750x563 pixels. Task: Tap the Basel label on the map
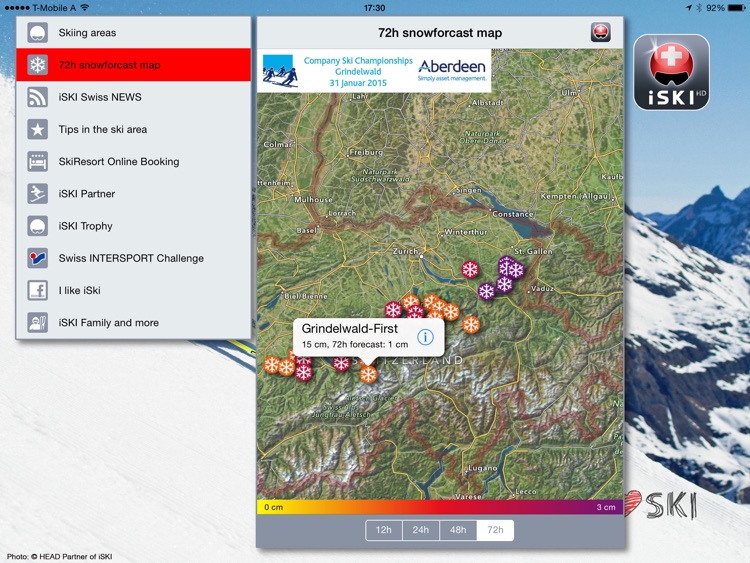coord(306,230)
